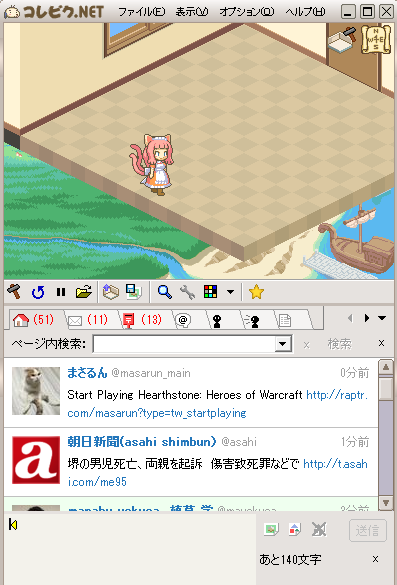Open the document list tab
The height and width of the screenshot is (585, 397).
[x=285, y=321]
